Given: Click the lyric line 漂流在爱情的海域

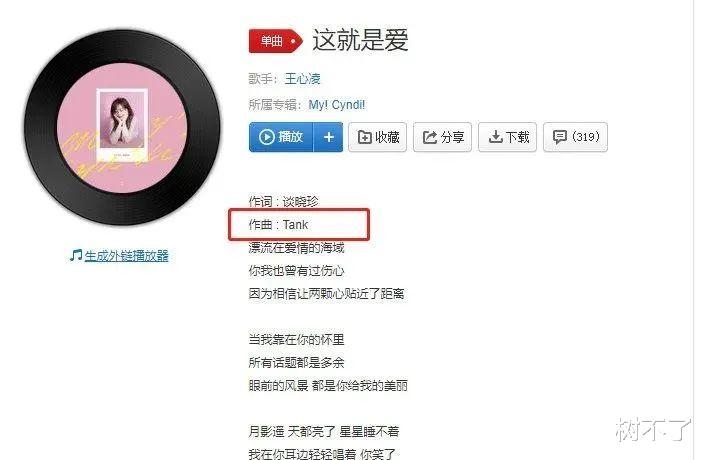Looking at the screenshot, I should pyautogui.click(x=296, y=248).
